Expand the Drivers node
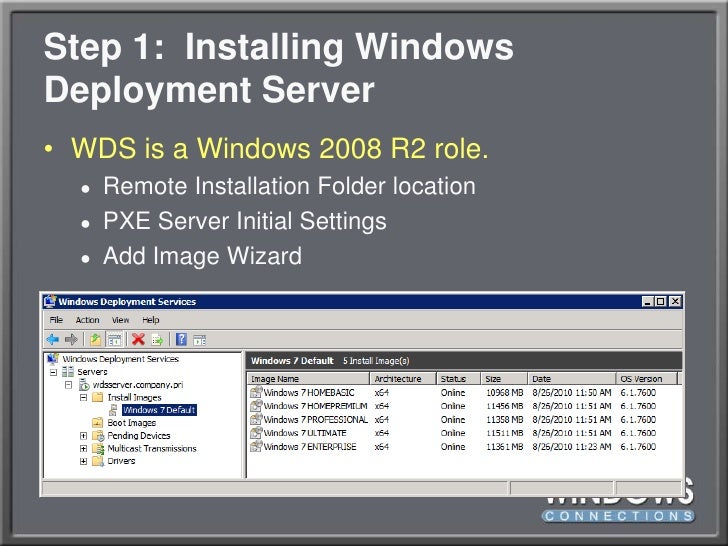 (84, 461)
